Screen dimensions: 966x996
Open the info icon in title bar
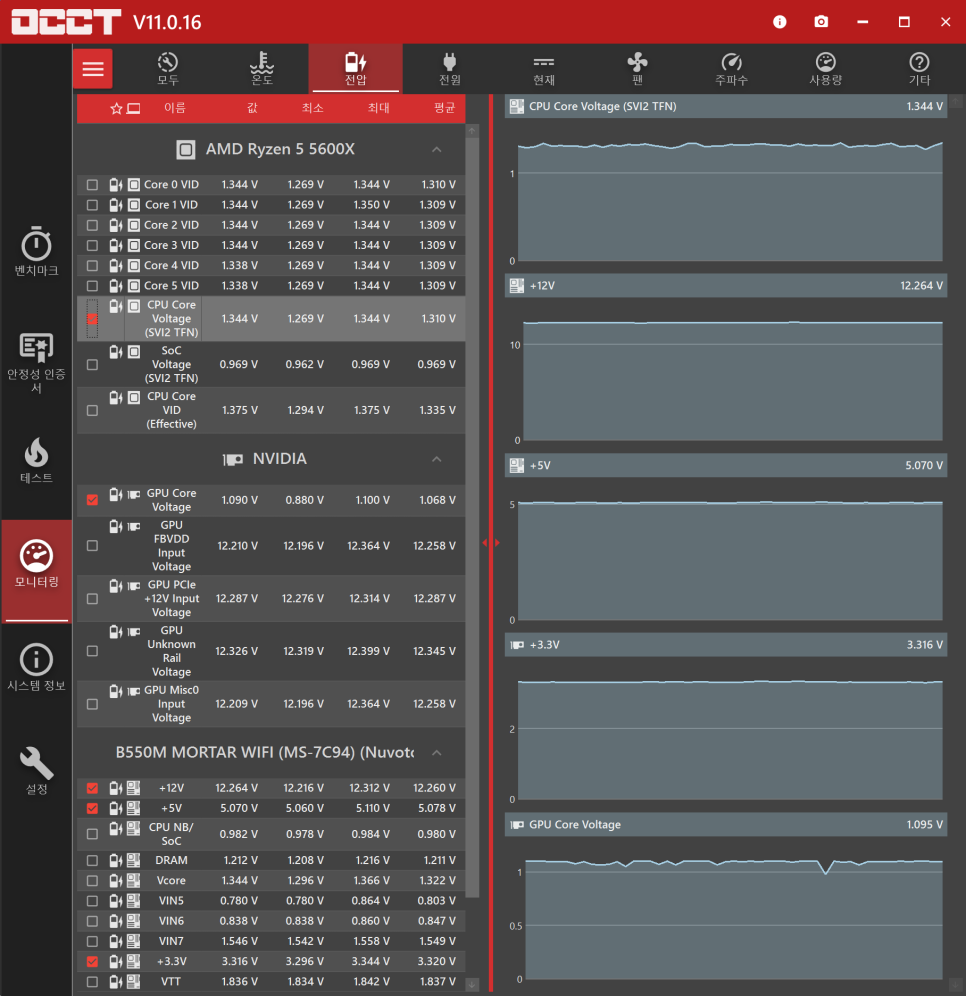[779, 22]
